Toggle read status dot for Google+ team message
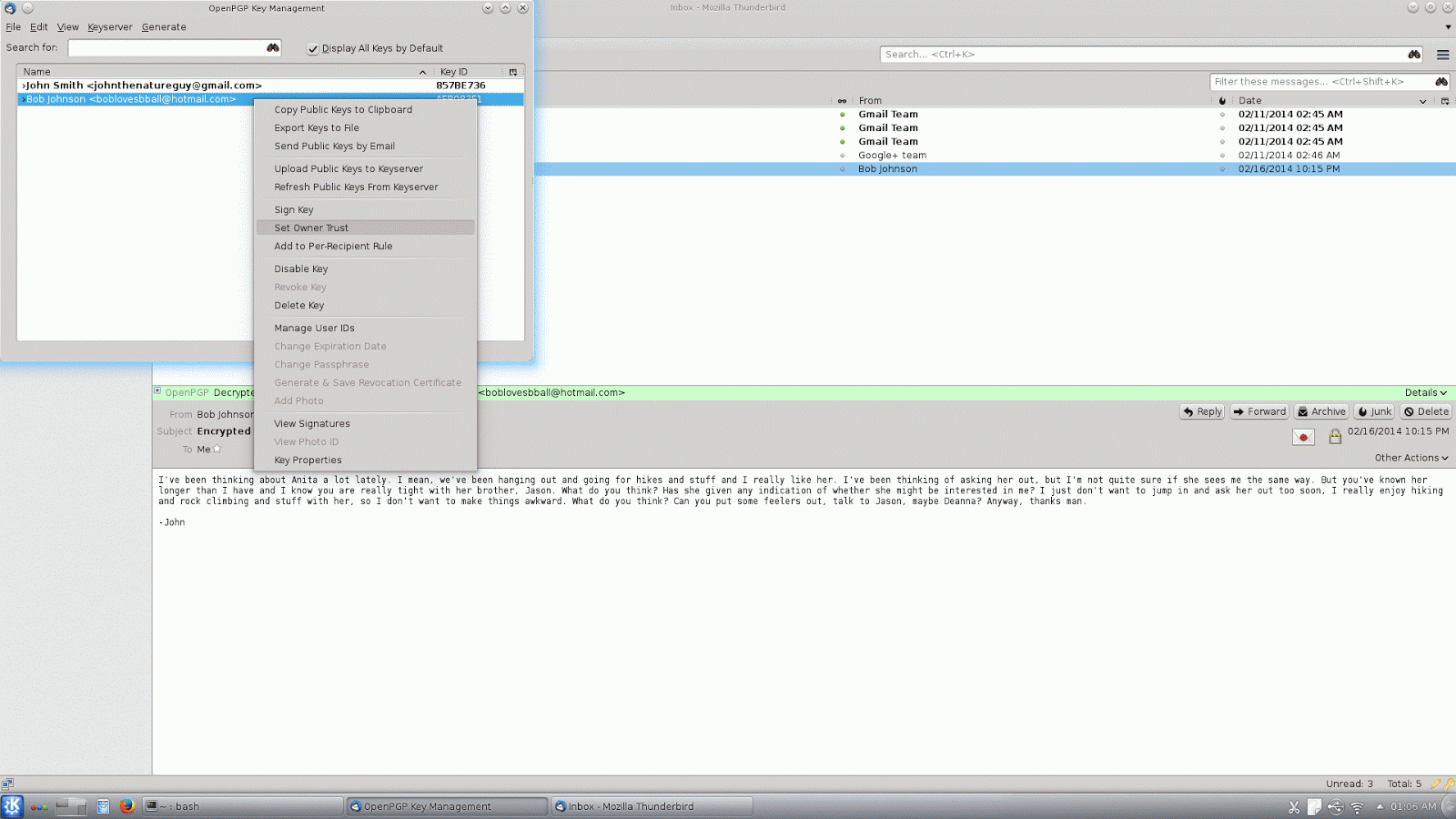Screen dimensions: 1456x819 coord(842,156)
